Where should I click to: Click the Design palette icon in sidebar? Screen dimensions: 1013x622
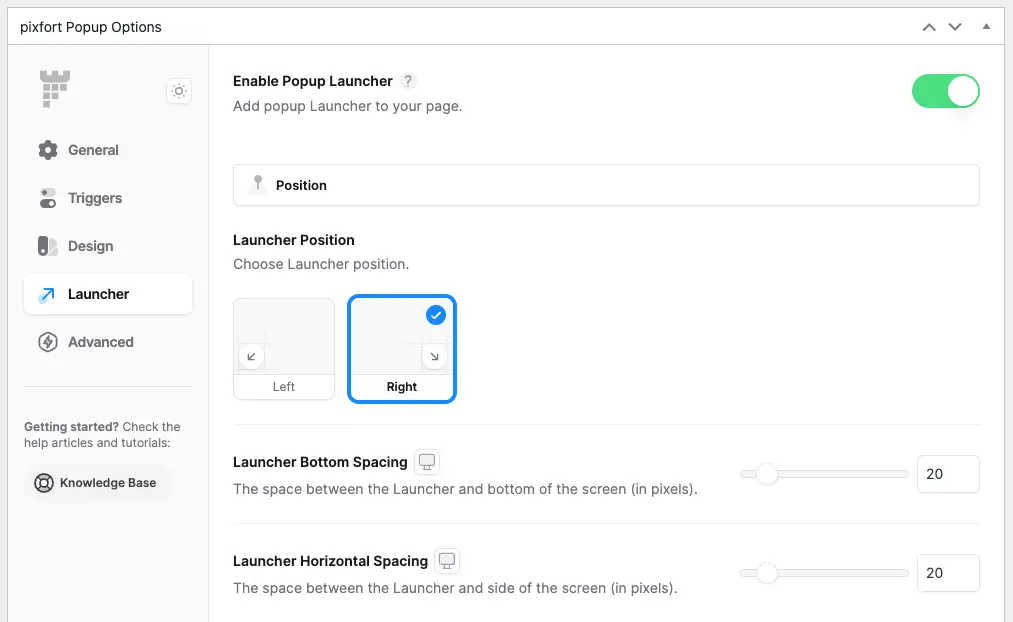pyautogui.click(x=48, y=246)
